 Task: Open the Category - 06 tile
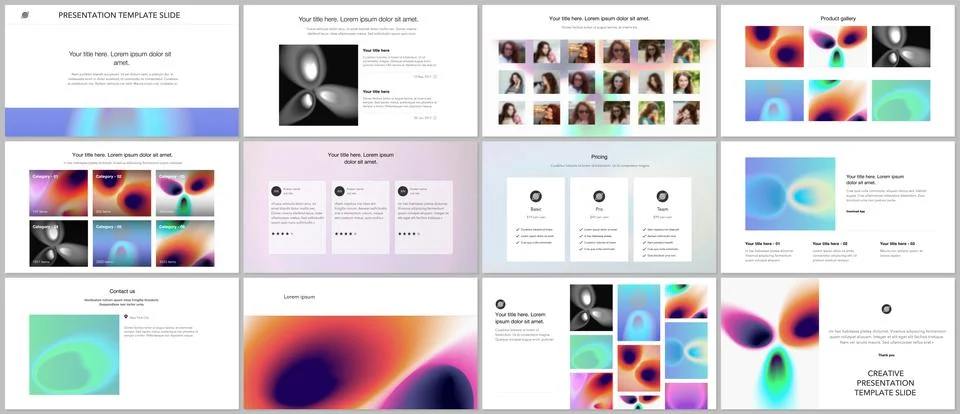click(x=185, y=244)
